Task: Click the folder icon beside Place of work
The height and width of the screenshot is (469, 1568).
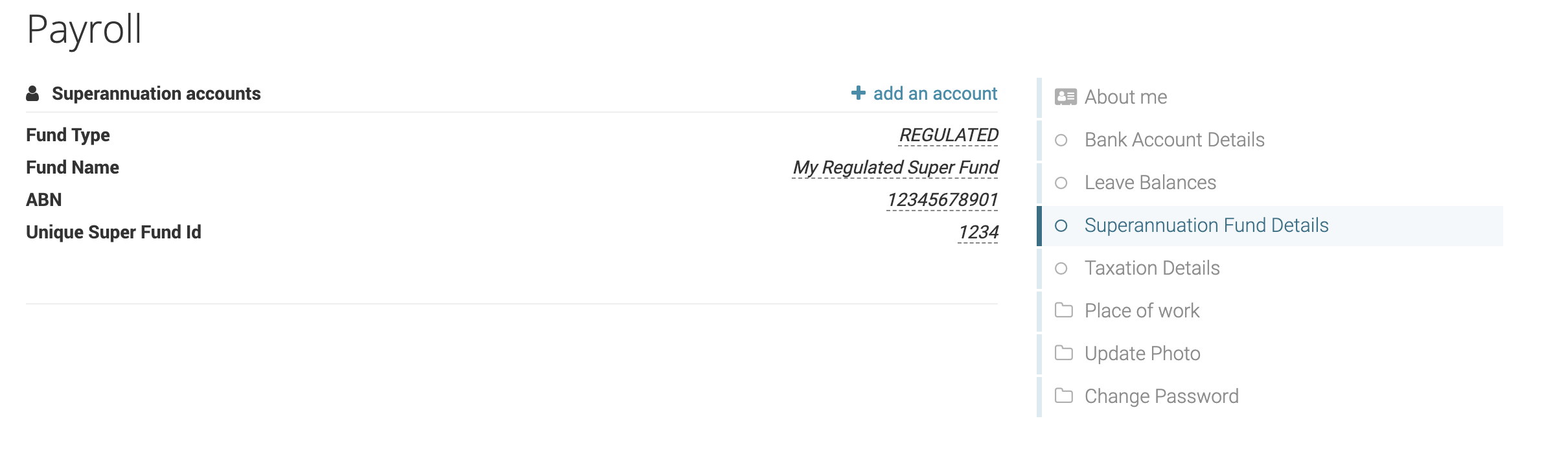Action: [x=1063, y=310]
